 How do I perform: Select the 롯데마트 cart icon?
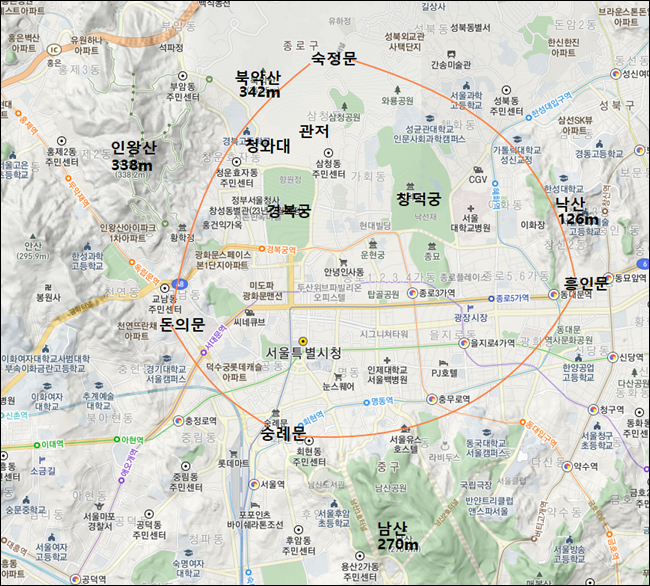[234, 453]
